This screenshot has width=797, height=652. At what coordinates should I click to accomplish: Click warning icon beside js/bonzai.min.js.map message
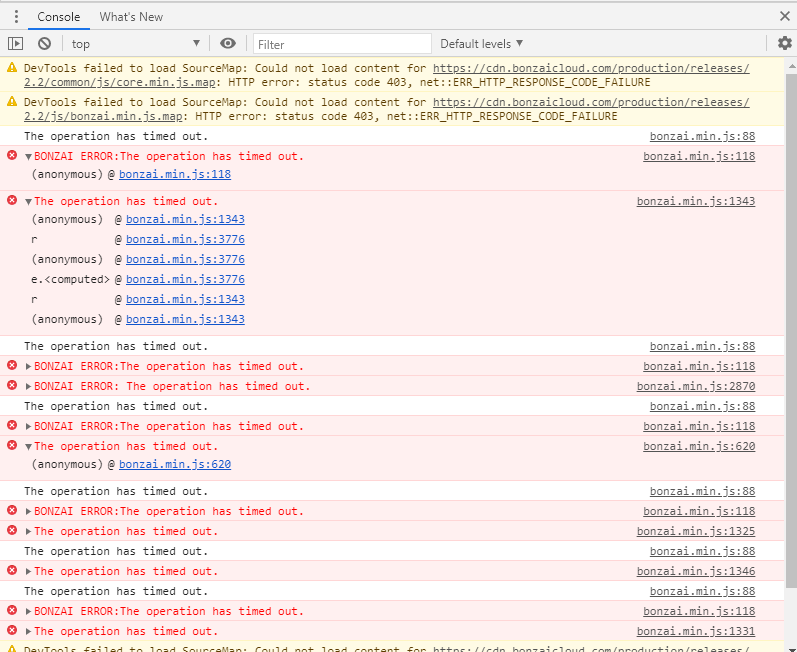click(x=12, y=101)
